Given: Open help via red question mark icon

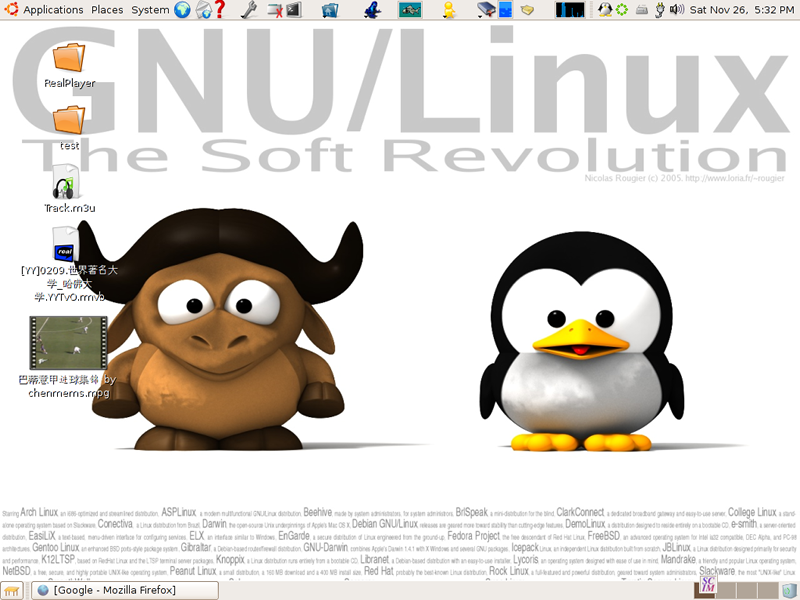Looking at the screenshot, I should [220, 9].
